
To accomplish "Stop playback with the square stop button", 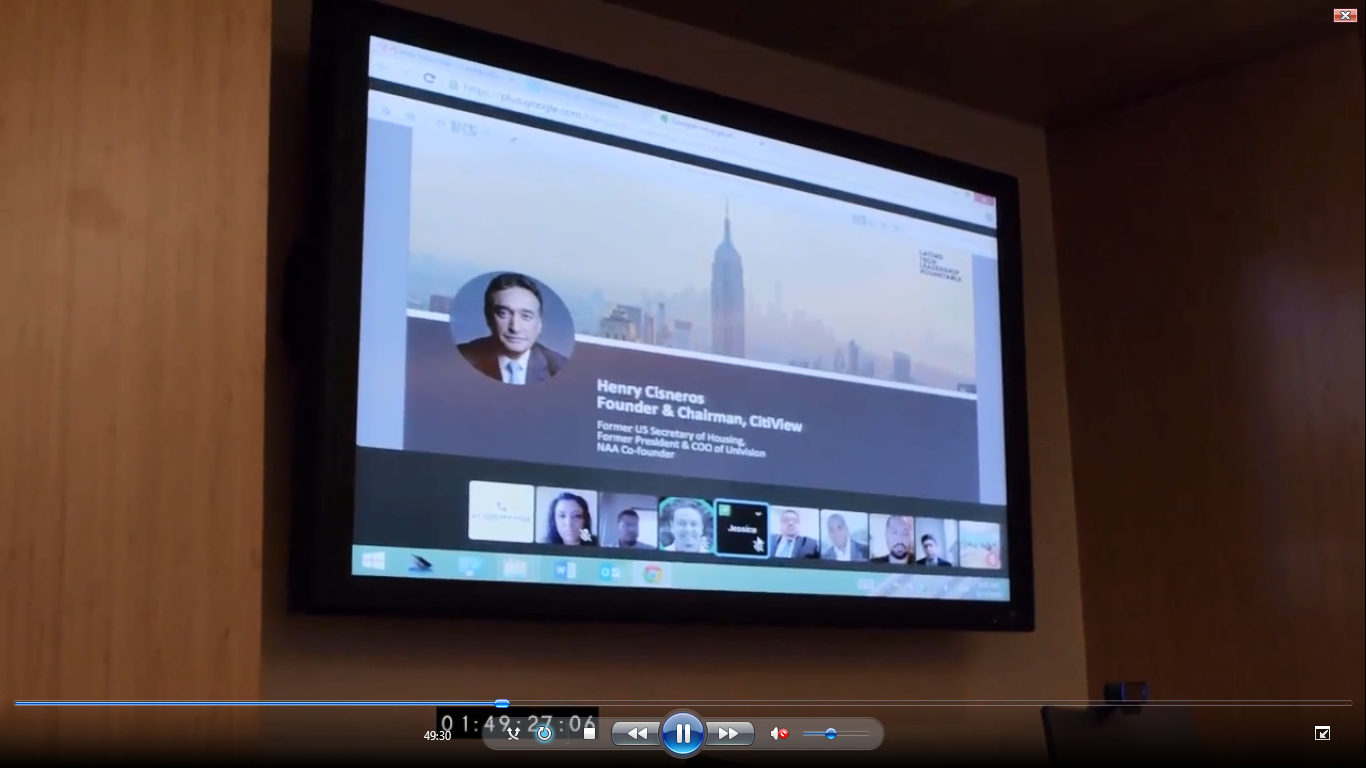I will coord(589,733).
